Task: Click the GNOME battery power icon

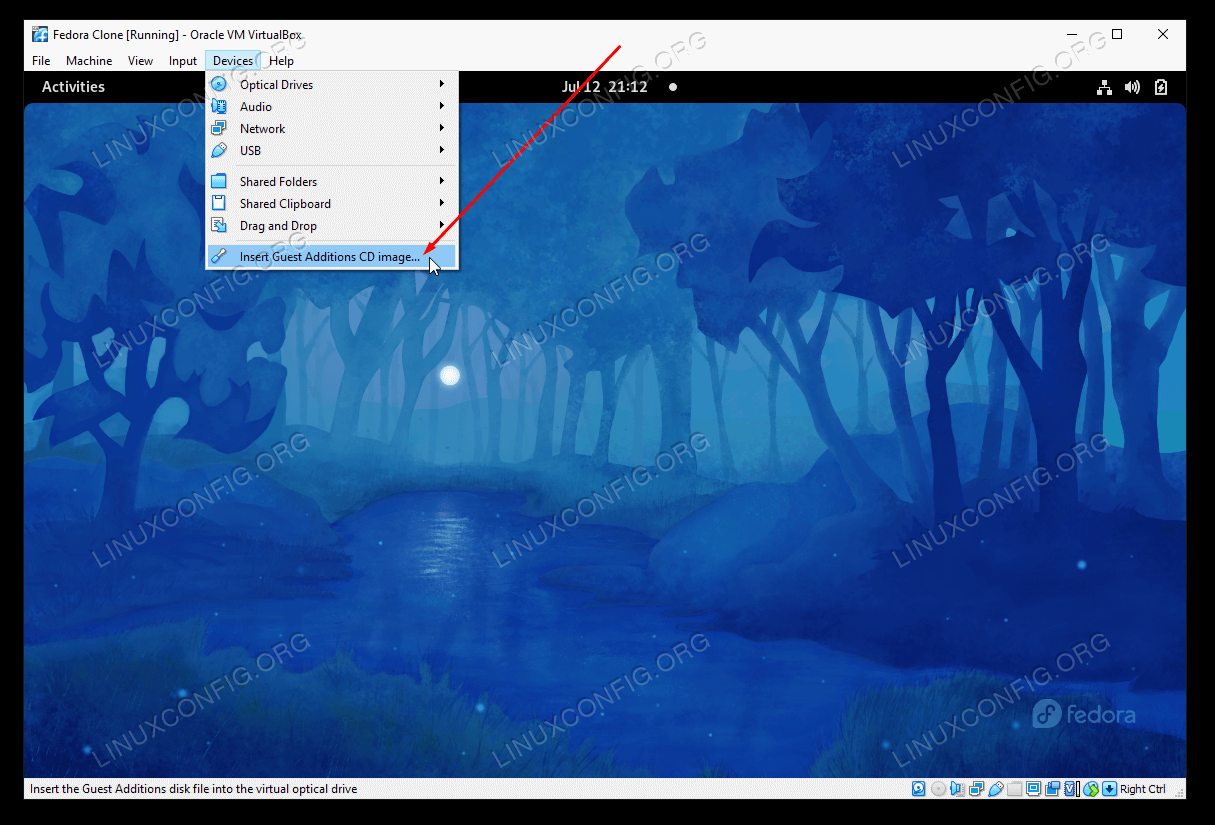Action: [1160, 87]
